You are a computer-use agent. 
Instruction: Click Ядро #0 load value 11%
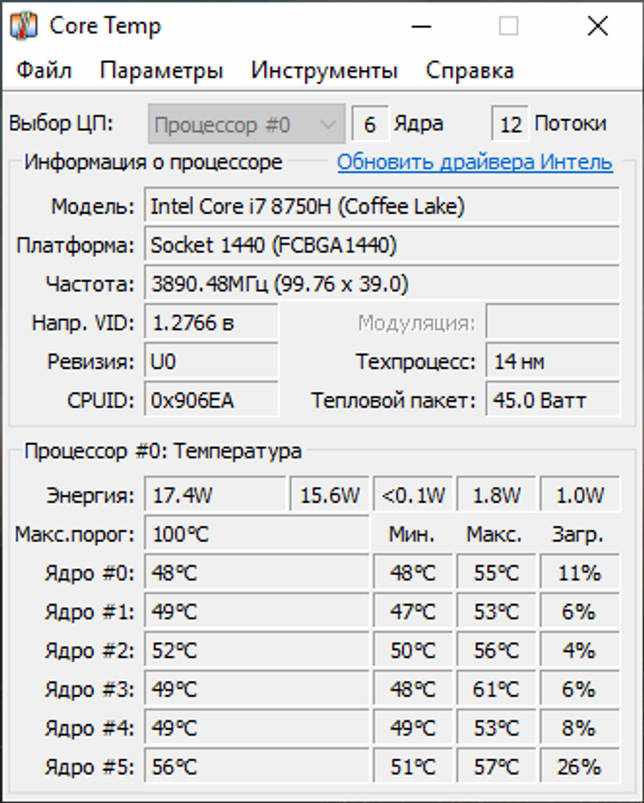point(579,573)
